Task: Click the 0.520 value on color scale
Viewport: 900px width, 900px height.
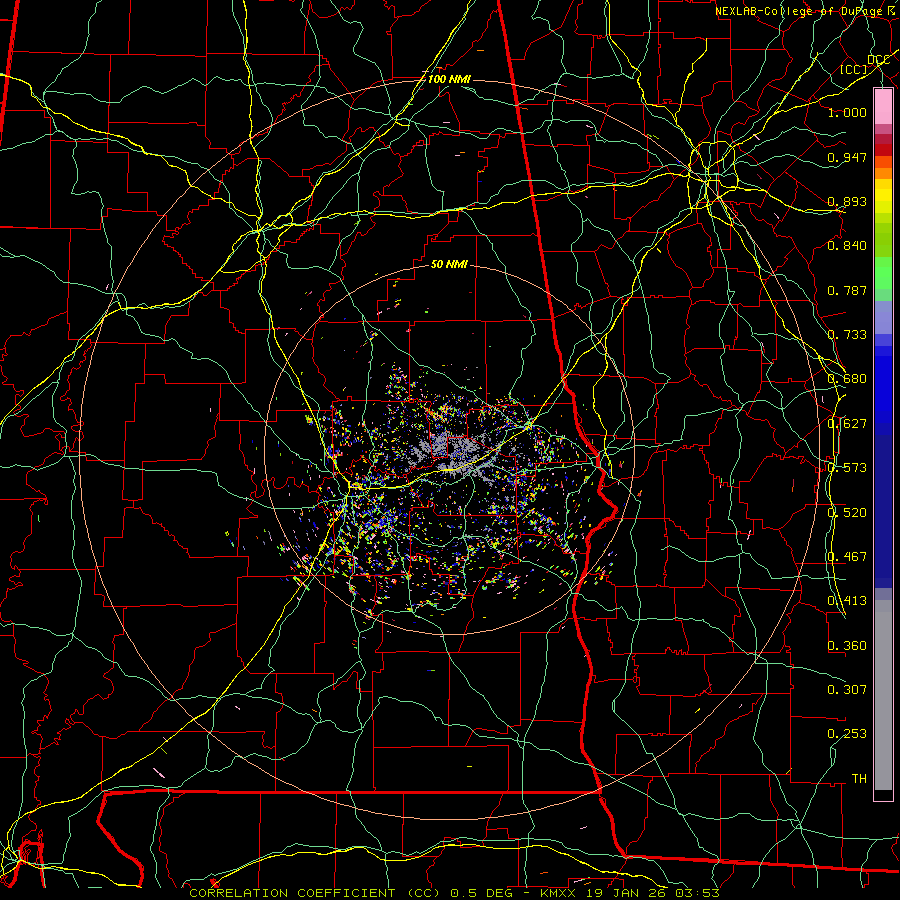Action: 847,512
